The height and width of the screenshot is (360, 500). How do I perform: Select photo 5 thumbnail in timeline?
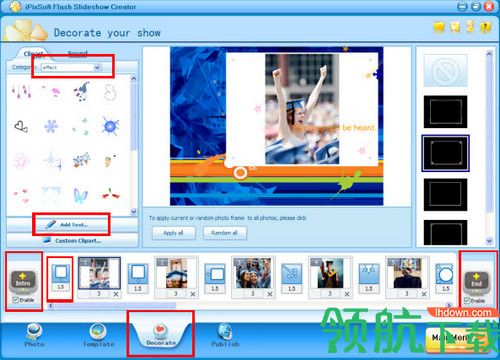point(407,273)
